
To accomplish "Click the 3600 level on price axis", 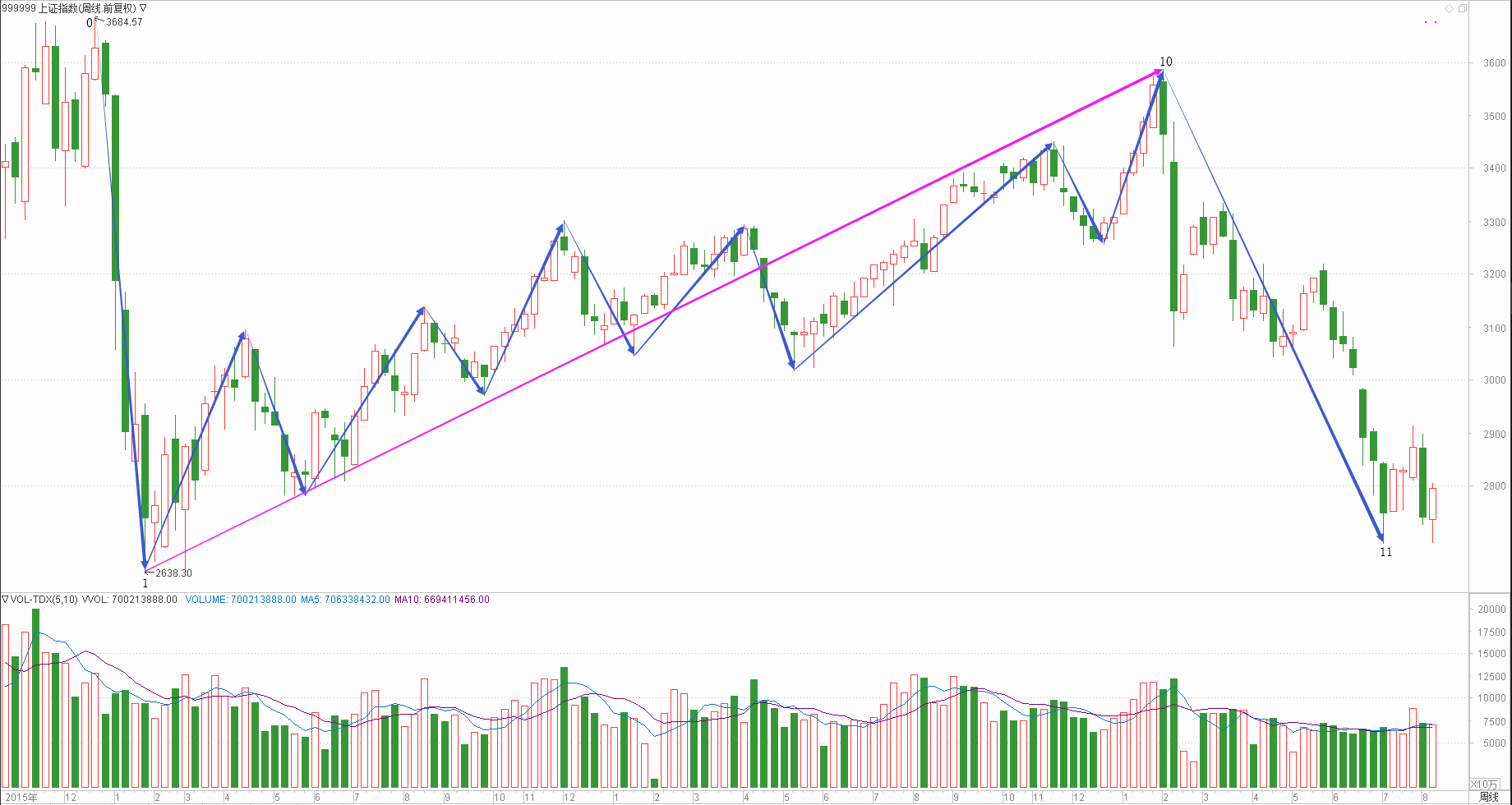I will [x=1494, y=63].
